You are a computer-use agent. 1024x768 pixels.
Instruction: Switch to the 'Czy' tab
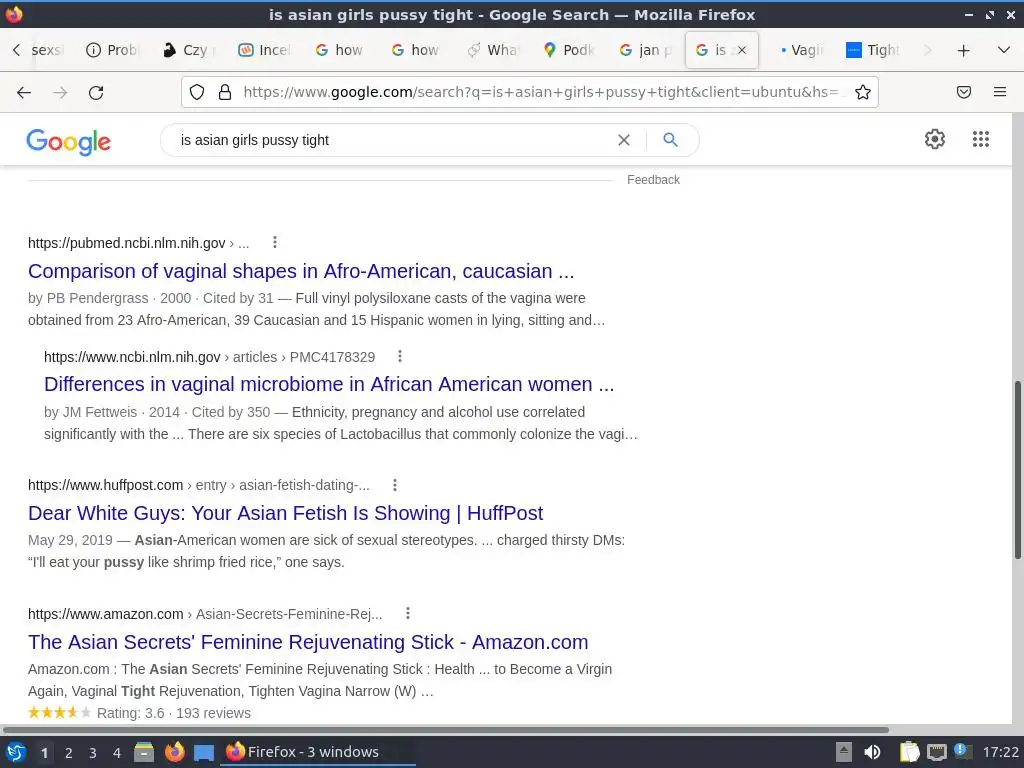(x=189, y=50)
